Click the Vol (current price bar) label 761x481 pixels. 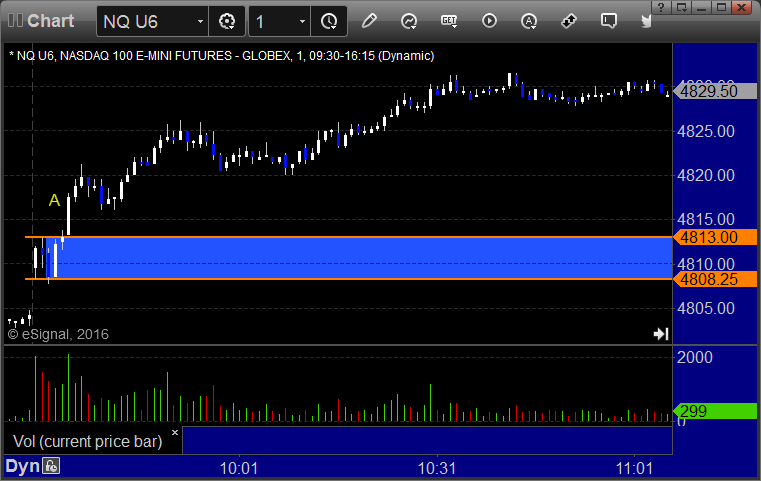click(x=88, y=441)
